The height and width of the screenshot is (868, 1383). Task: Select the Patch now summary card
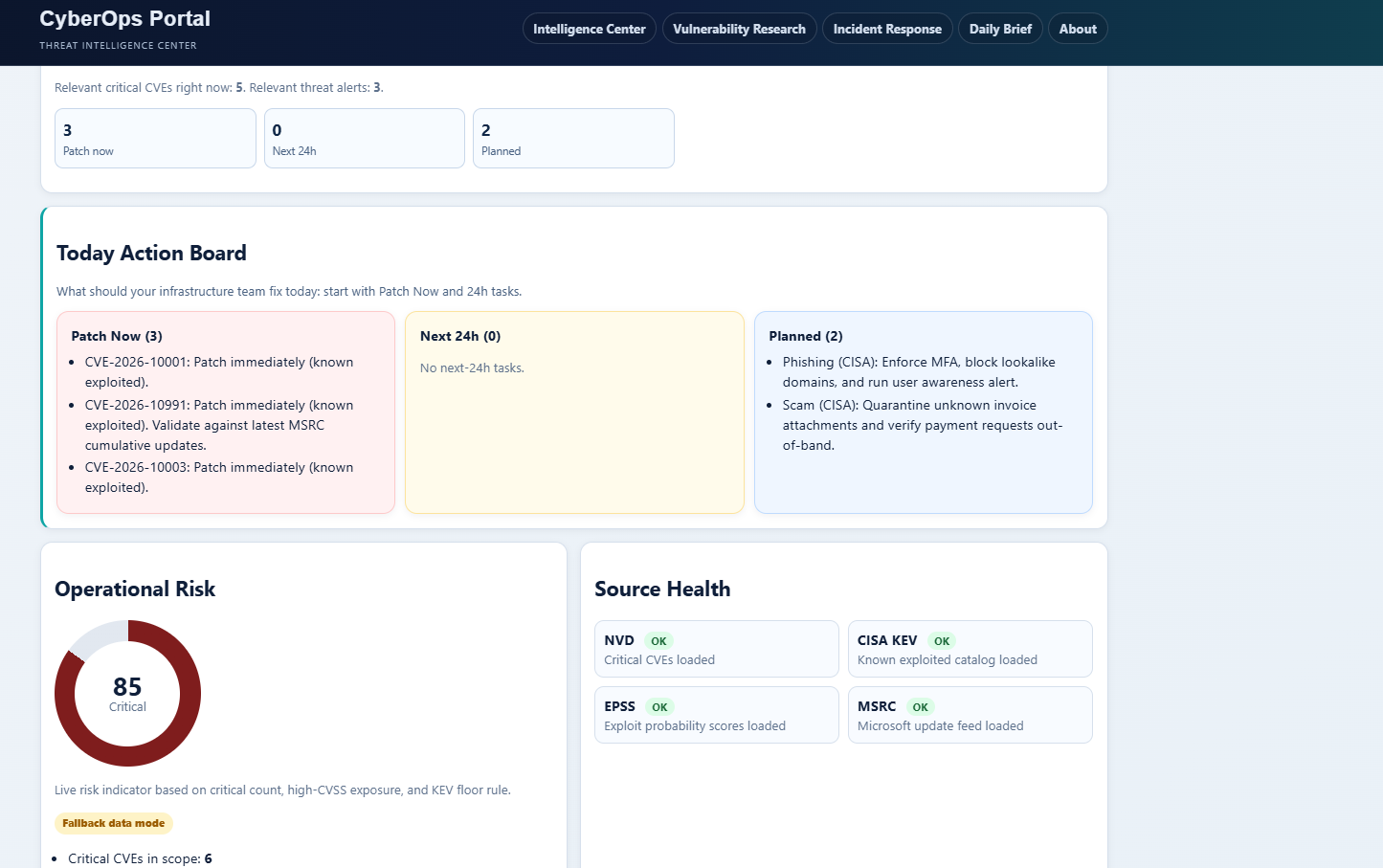(155, 138)
